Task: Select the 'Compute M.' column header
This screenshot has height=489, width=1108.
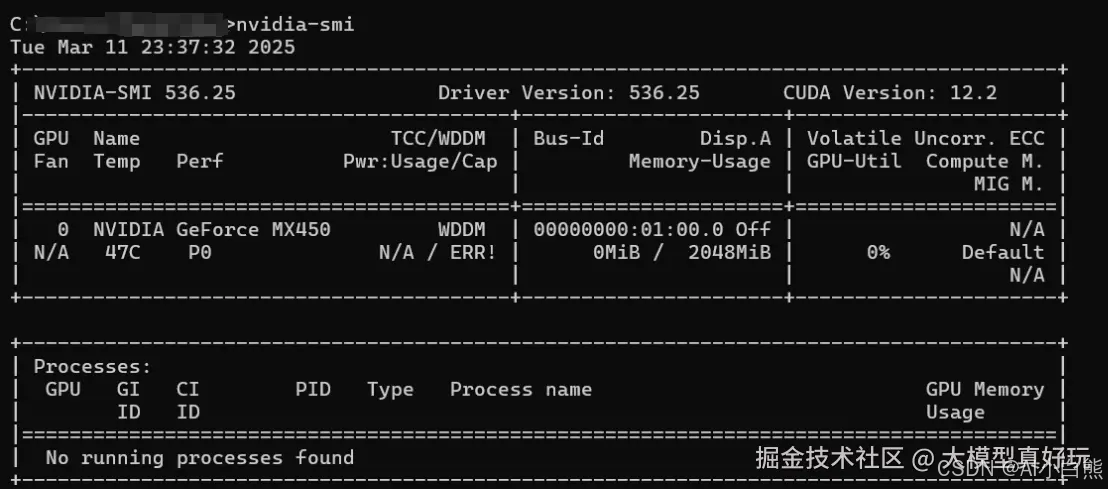Action: pos(985,162)
